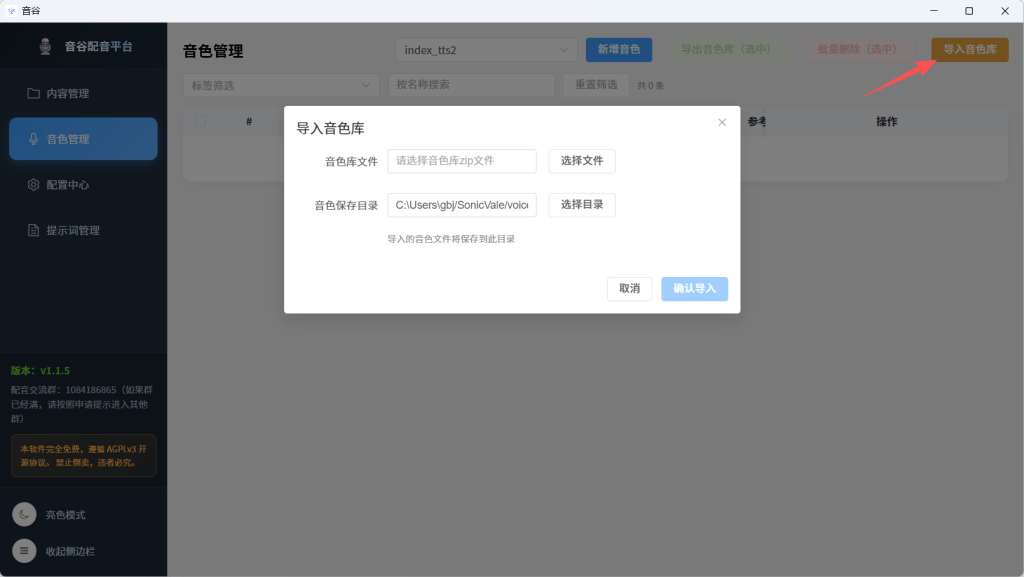Click 取消 to dismiss import dialog
This screenshot has width=1024, height=577.
point(630,288)
